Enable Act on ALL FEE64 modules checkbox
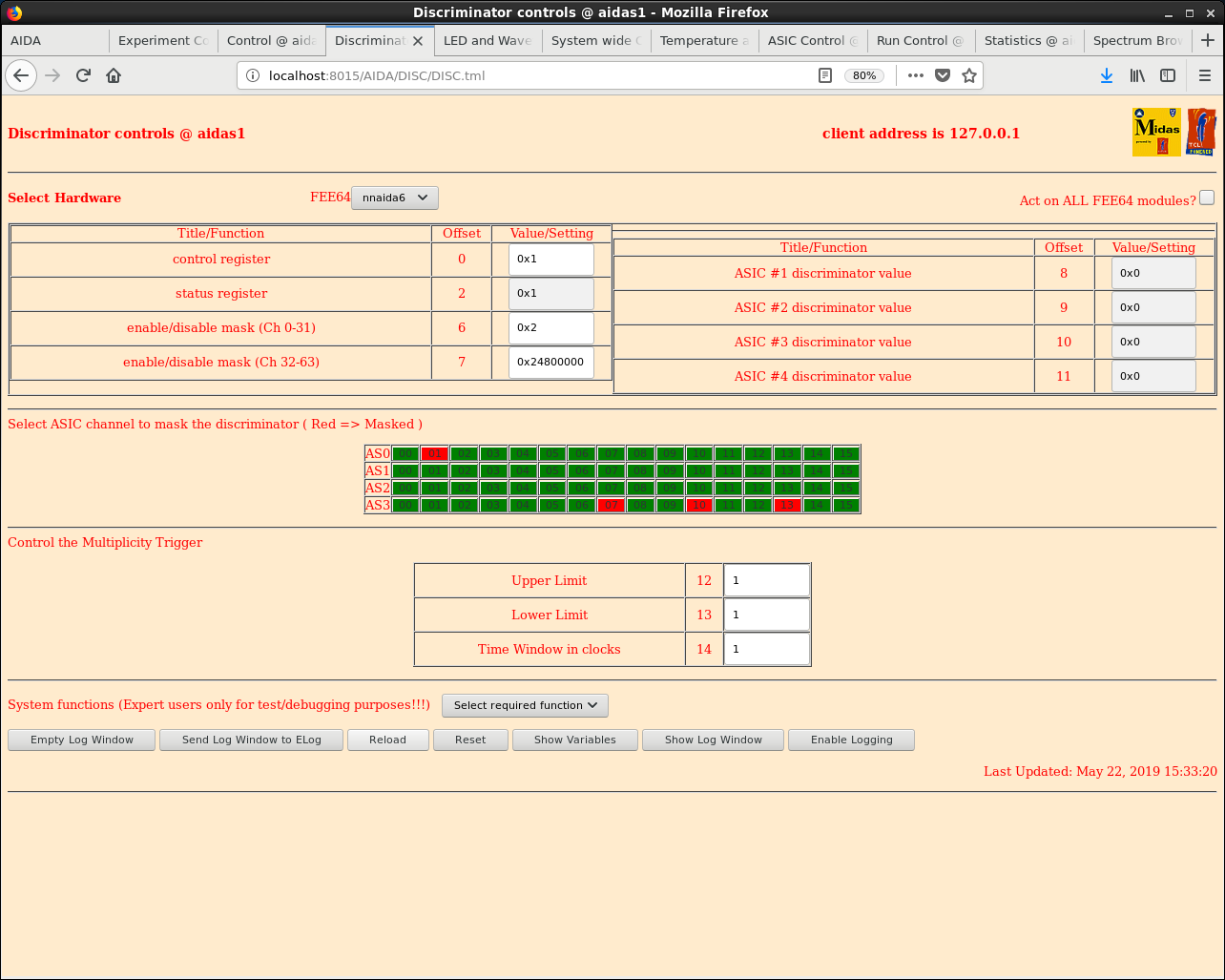 pos(1207,198)
